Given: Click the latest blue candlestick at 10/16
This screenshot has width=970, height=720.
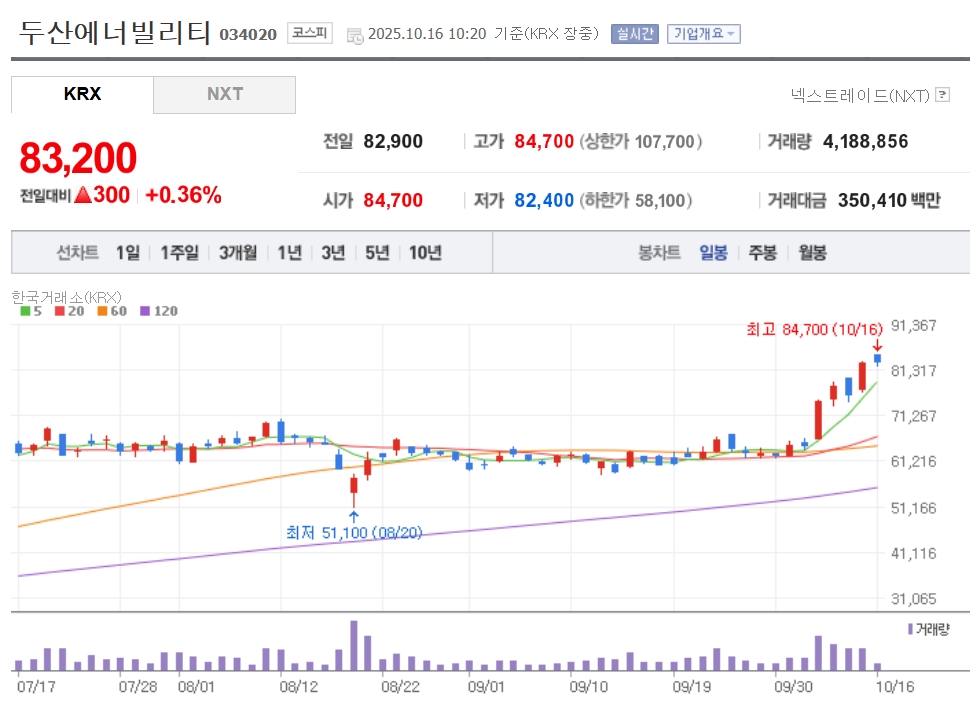Looking at the screenshot, I should 877,359.
